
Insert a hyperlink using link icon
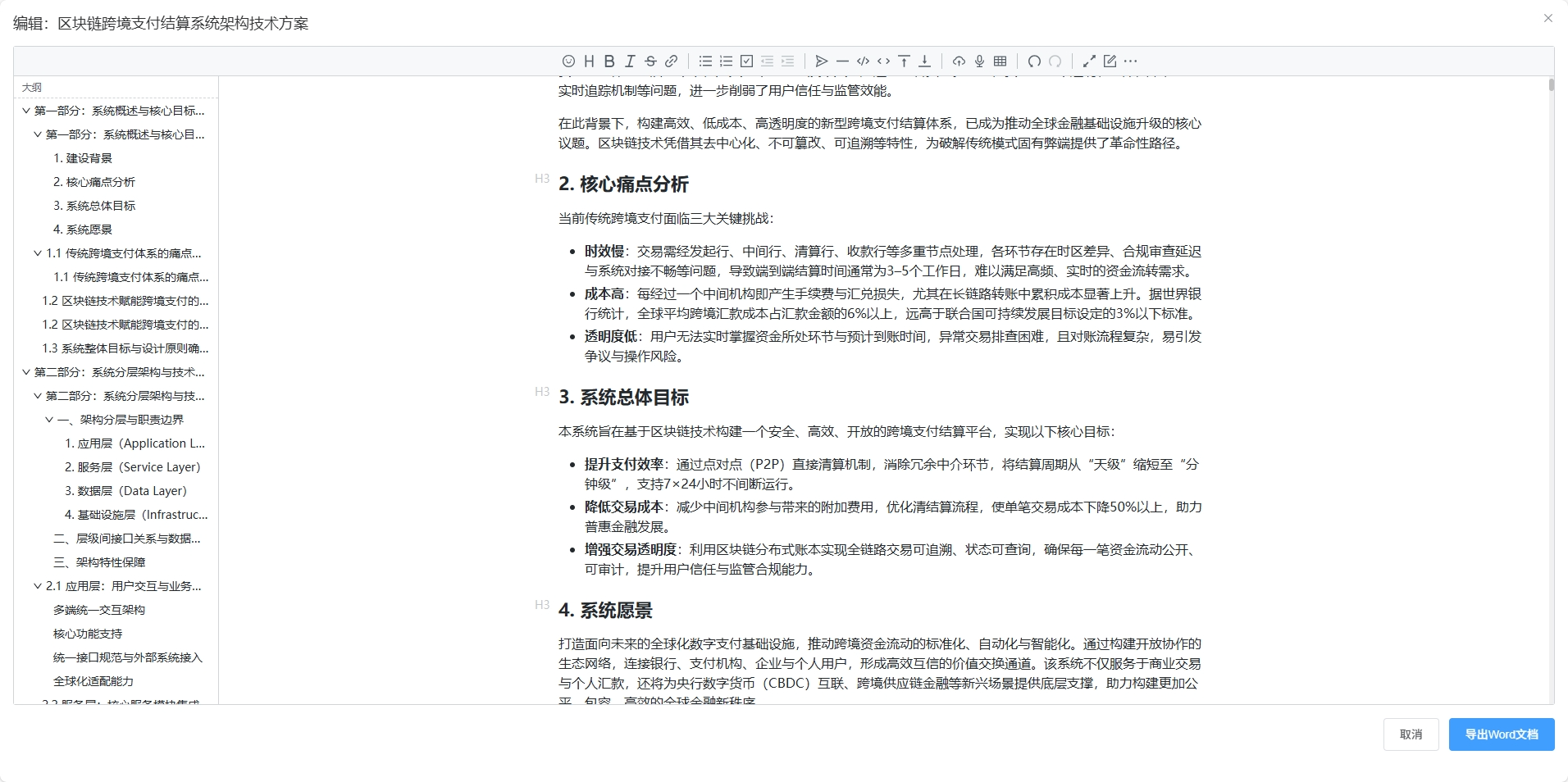[x=671, y=61]
